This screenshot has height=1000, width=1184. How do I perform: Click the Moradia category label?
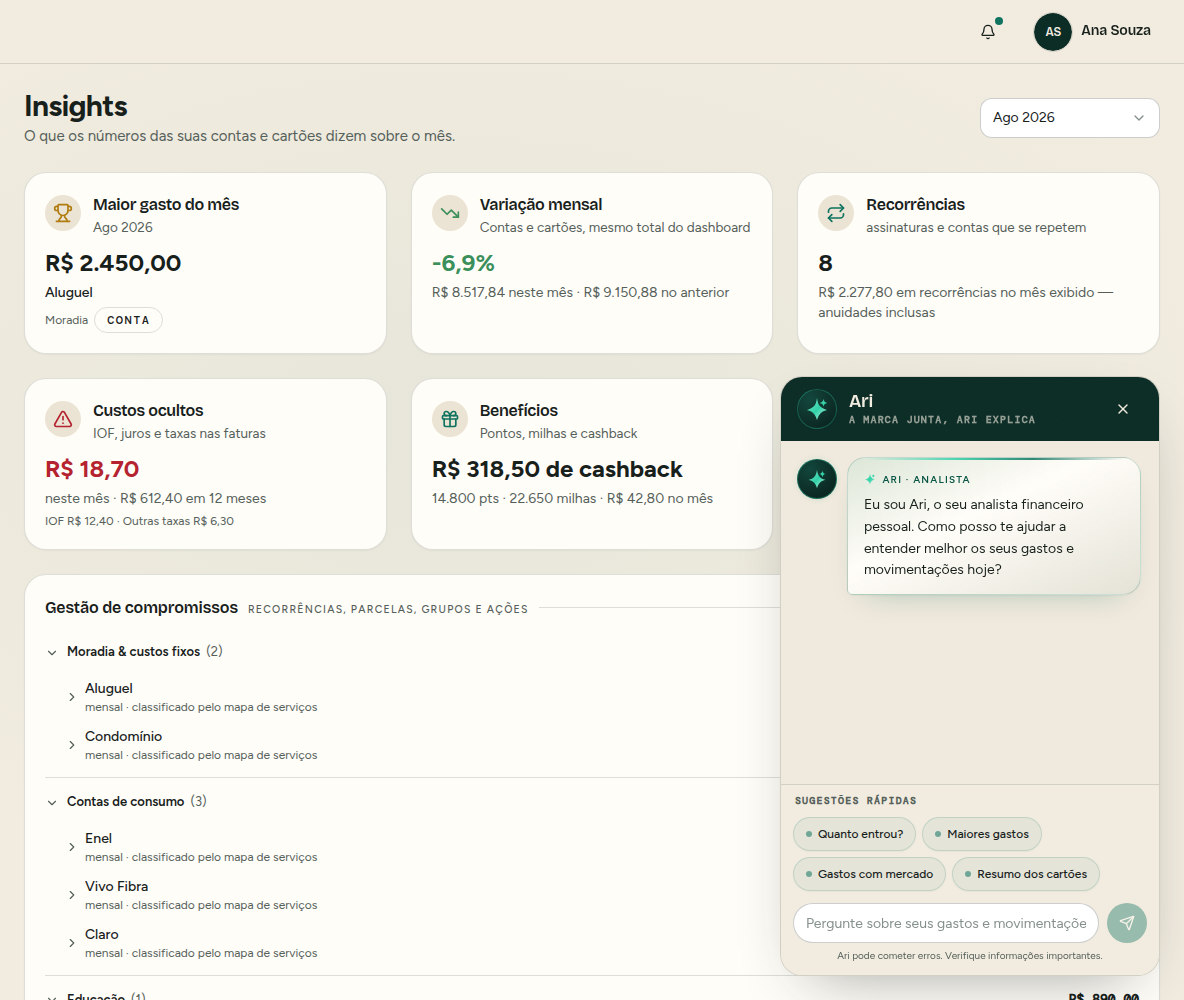[x=66, y=320]
